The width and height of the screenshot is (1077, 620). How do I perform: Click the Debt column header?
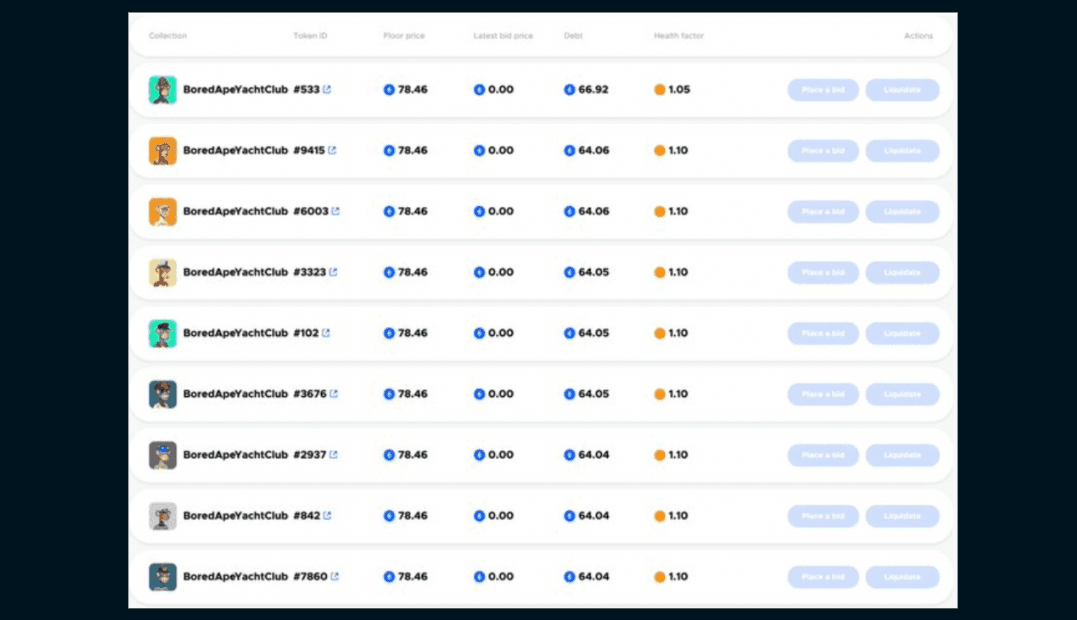(574, 36)
